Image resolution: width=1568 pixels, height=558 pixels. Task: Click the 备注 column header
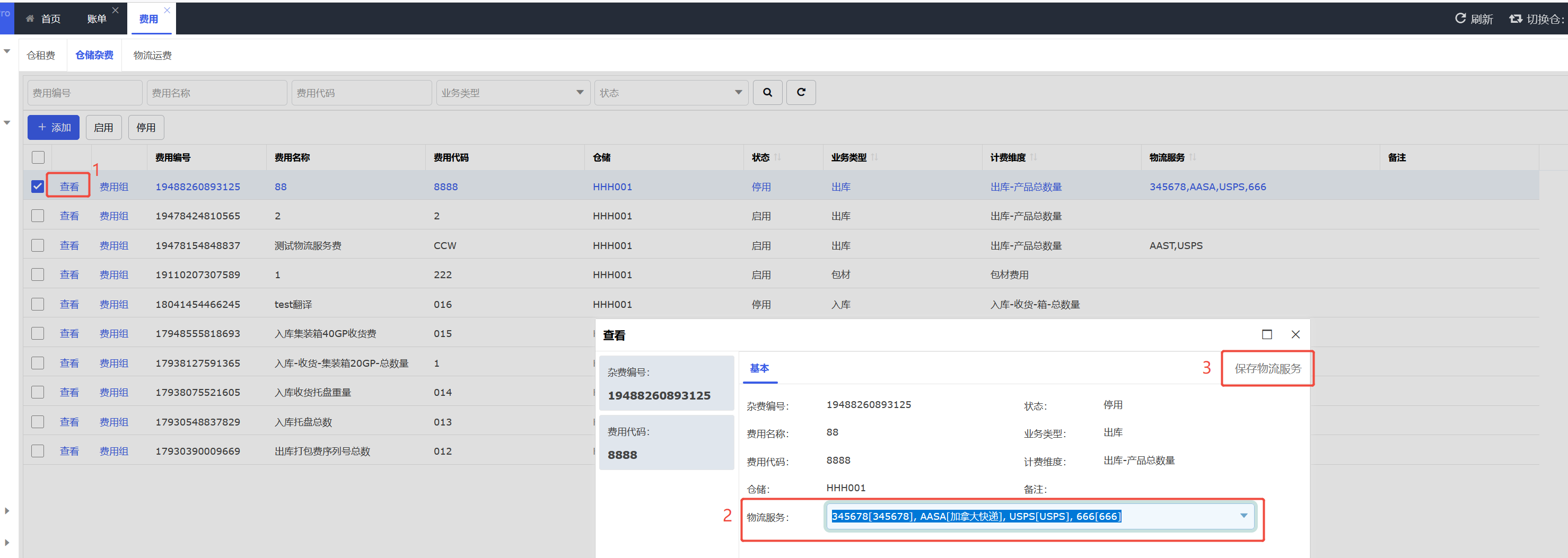point(1397,157)
